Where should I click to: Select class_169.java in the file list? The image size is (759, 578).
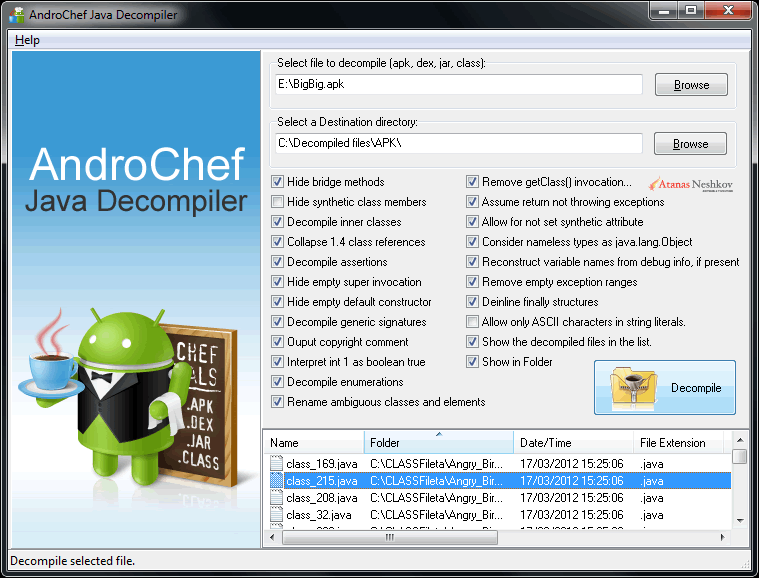[x=321, y=464]
